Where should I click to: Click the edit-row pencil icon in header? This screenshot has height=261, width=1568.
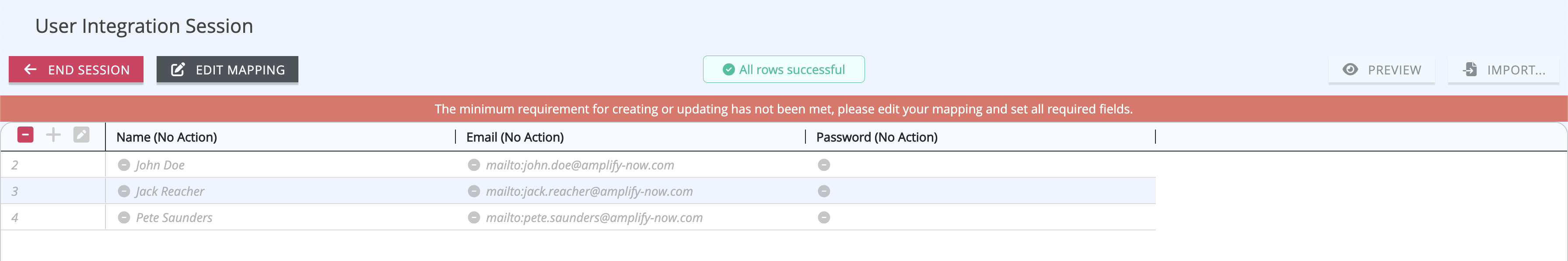tap(81, 135)
